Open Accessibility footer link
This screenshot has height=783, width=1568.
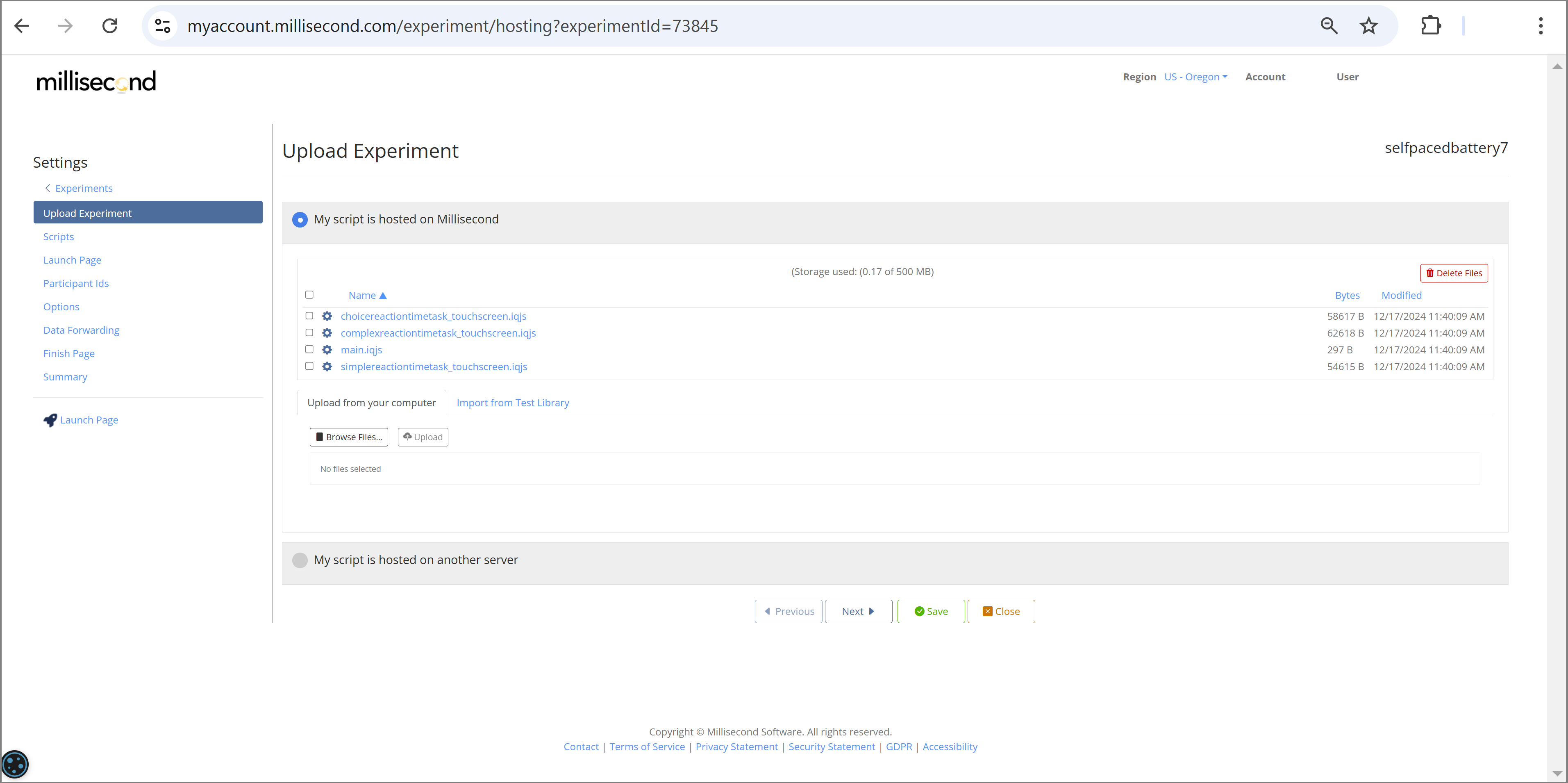[950, 747]
